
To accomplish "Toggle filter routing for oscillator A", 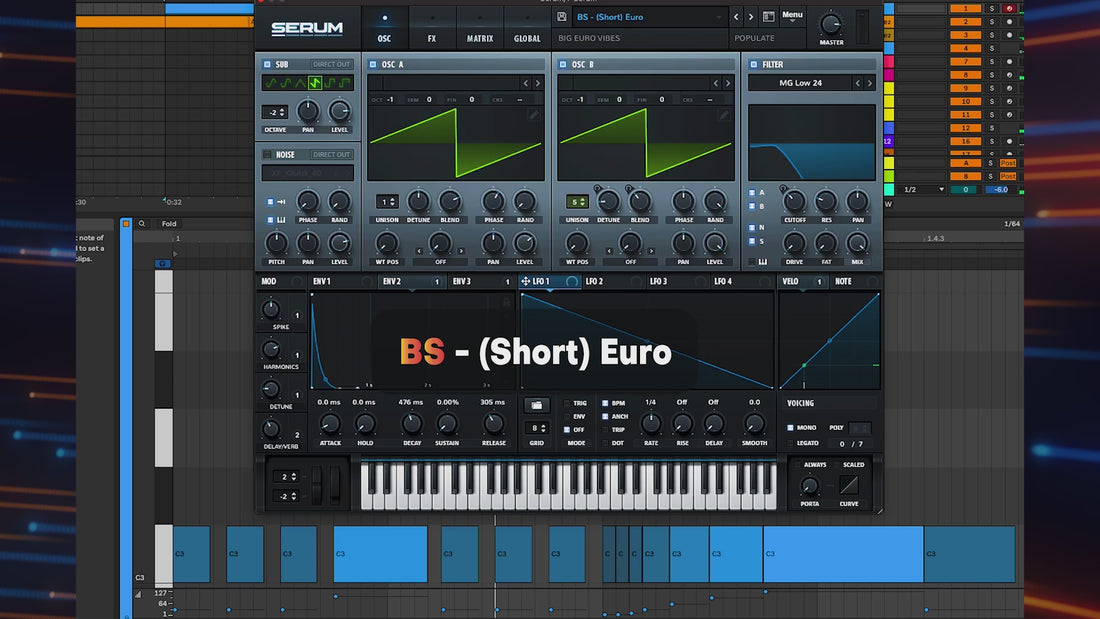I will click(752, 192).
